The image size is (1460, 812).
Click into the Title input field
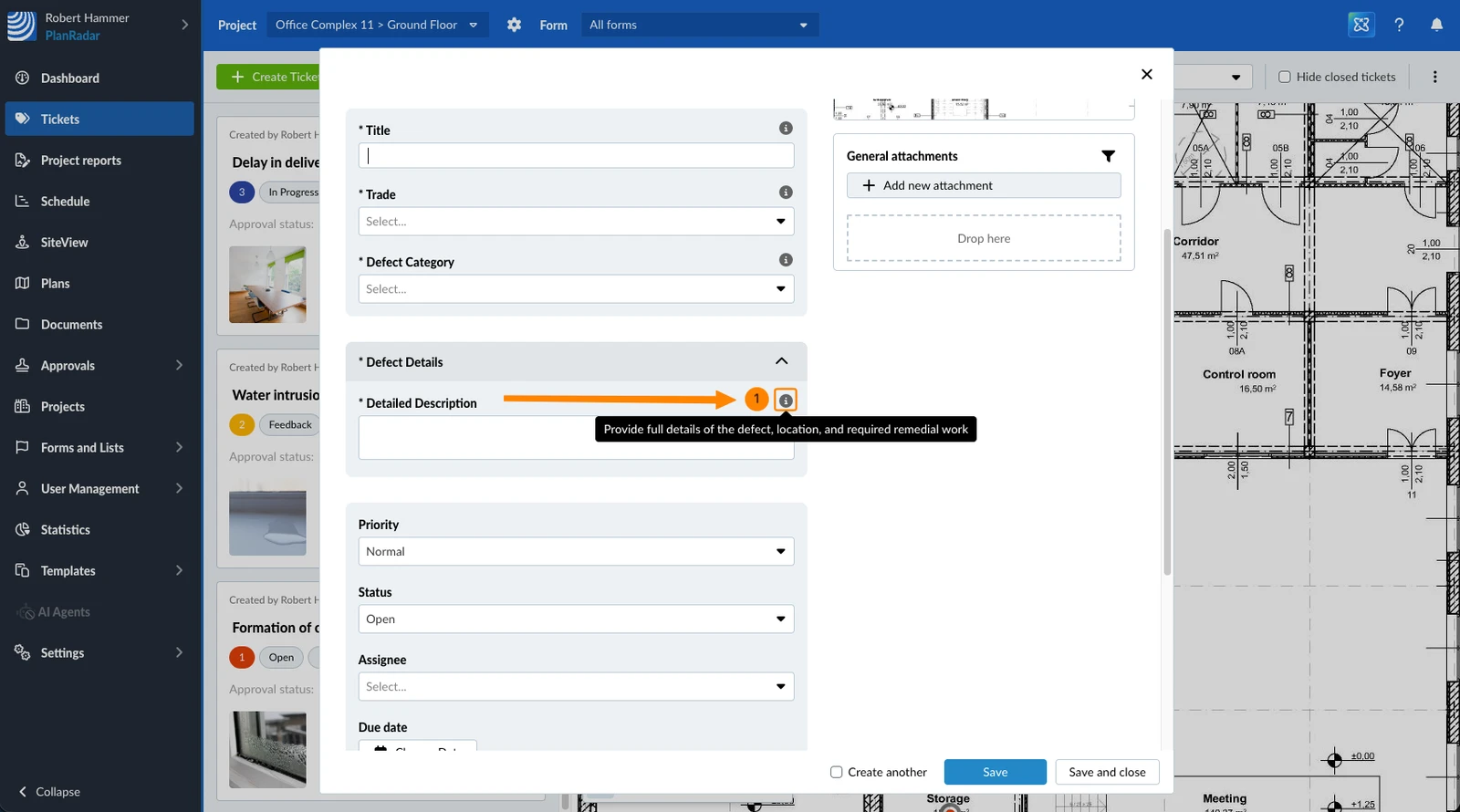576,156
